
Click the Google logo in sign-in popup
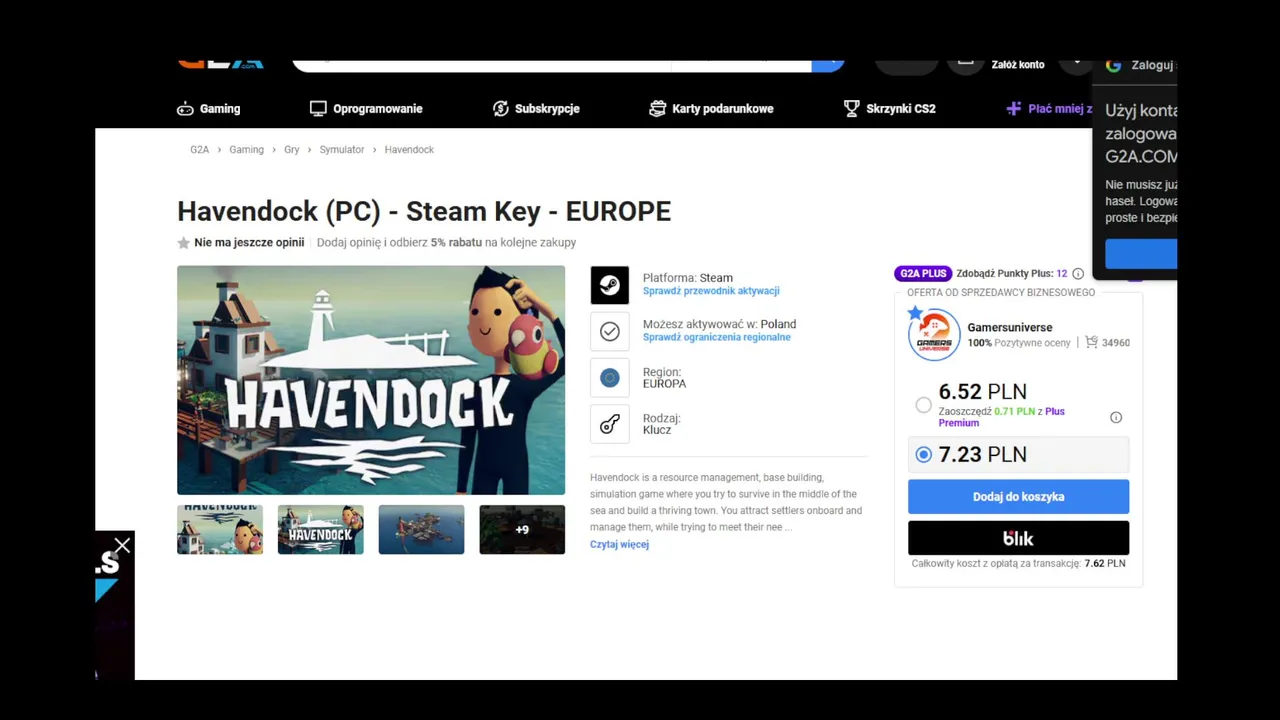(x=1113, y=65)
